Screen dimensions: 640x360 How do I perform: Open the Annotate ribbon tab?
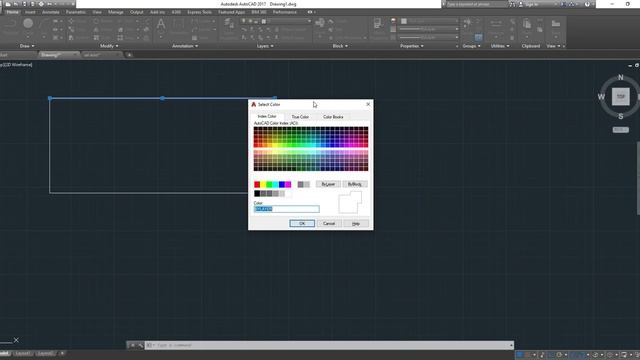tap(51, 12)
